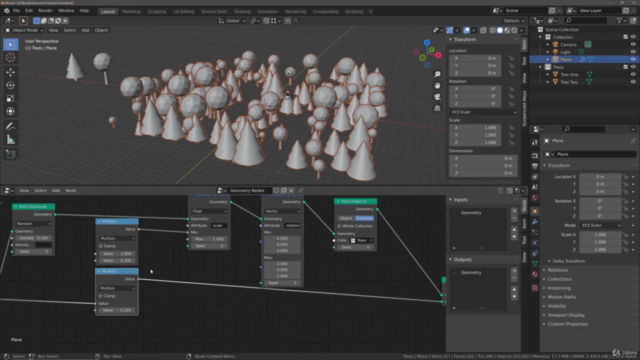Switch to the Shading workspace tab

(x=242, y=11)
